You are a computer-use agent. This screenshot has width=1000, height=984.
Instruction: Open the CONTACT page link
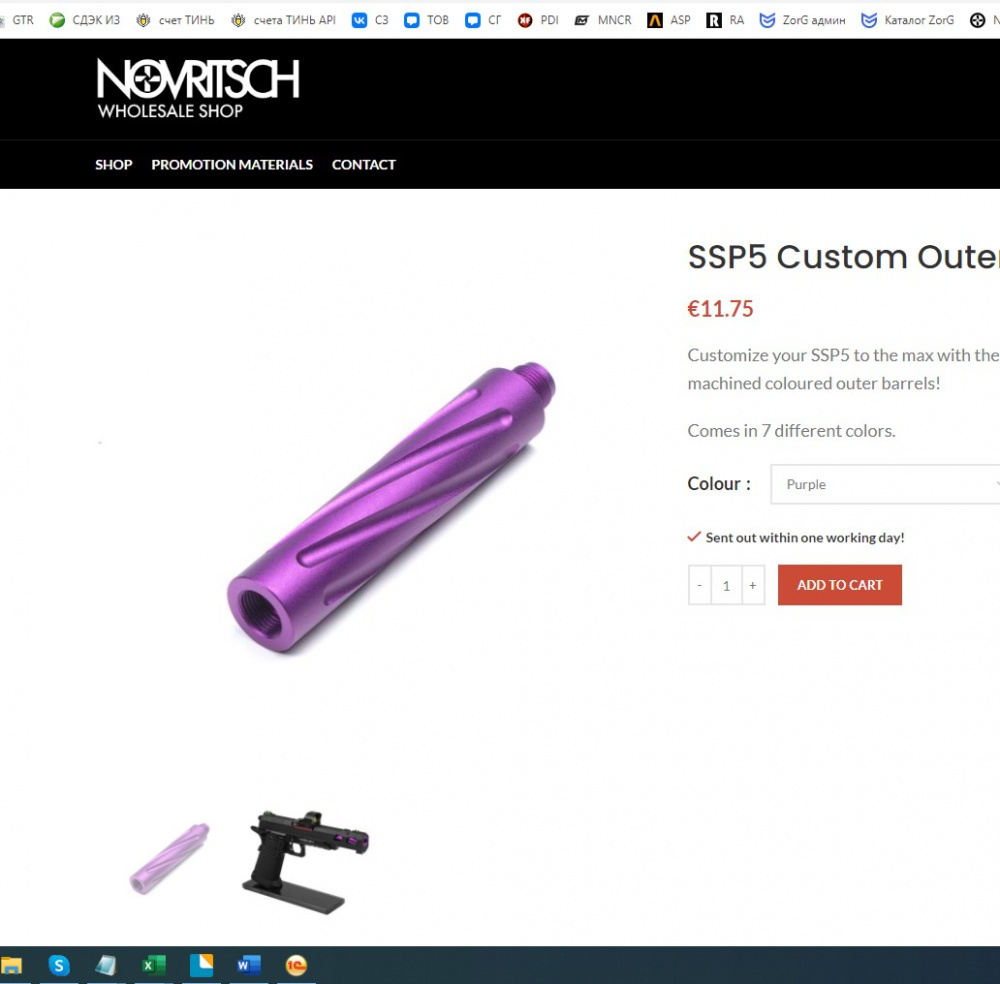point(364,165)
